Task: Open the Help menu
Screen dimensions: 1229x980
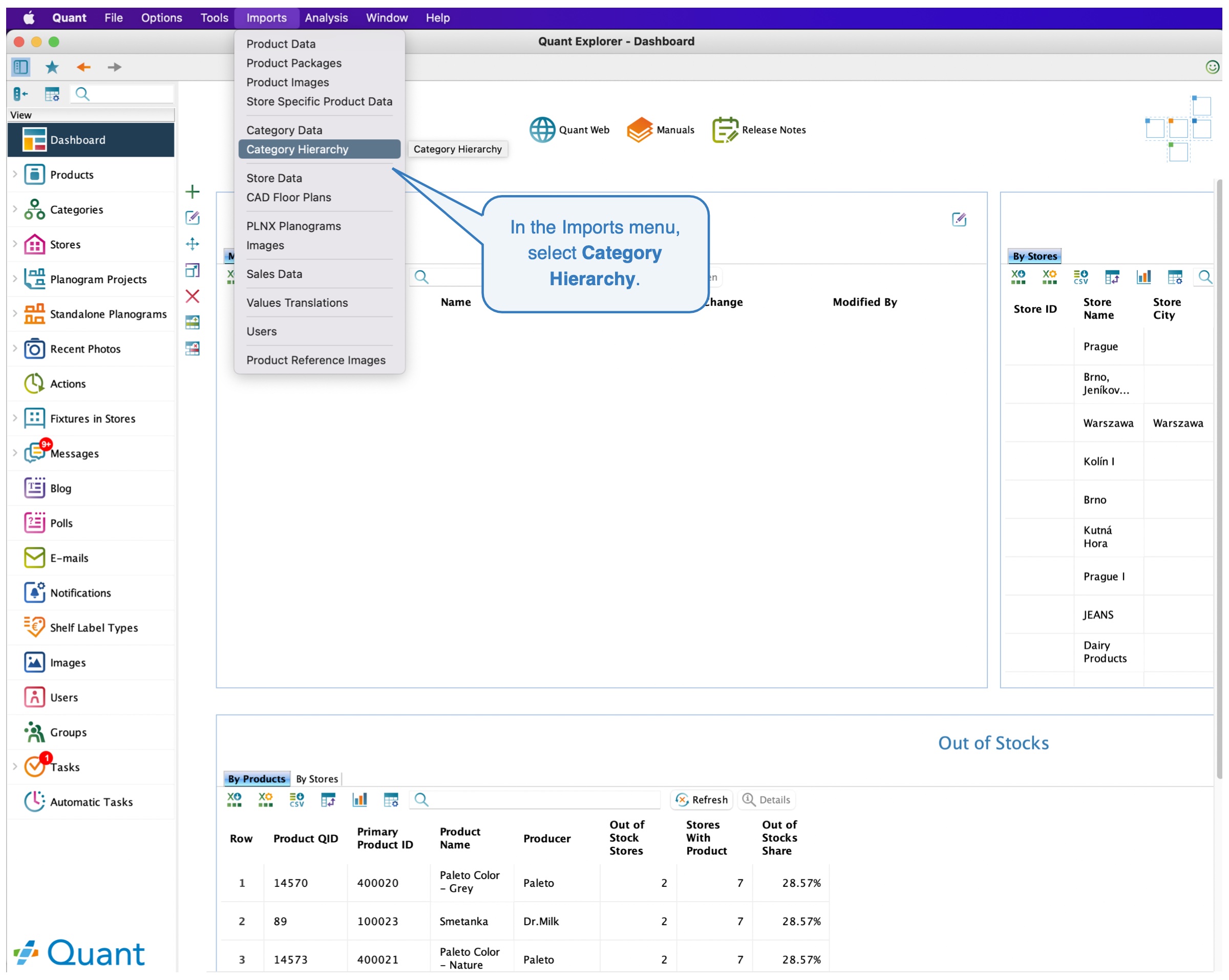Action: tap(438, 18)
